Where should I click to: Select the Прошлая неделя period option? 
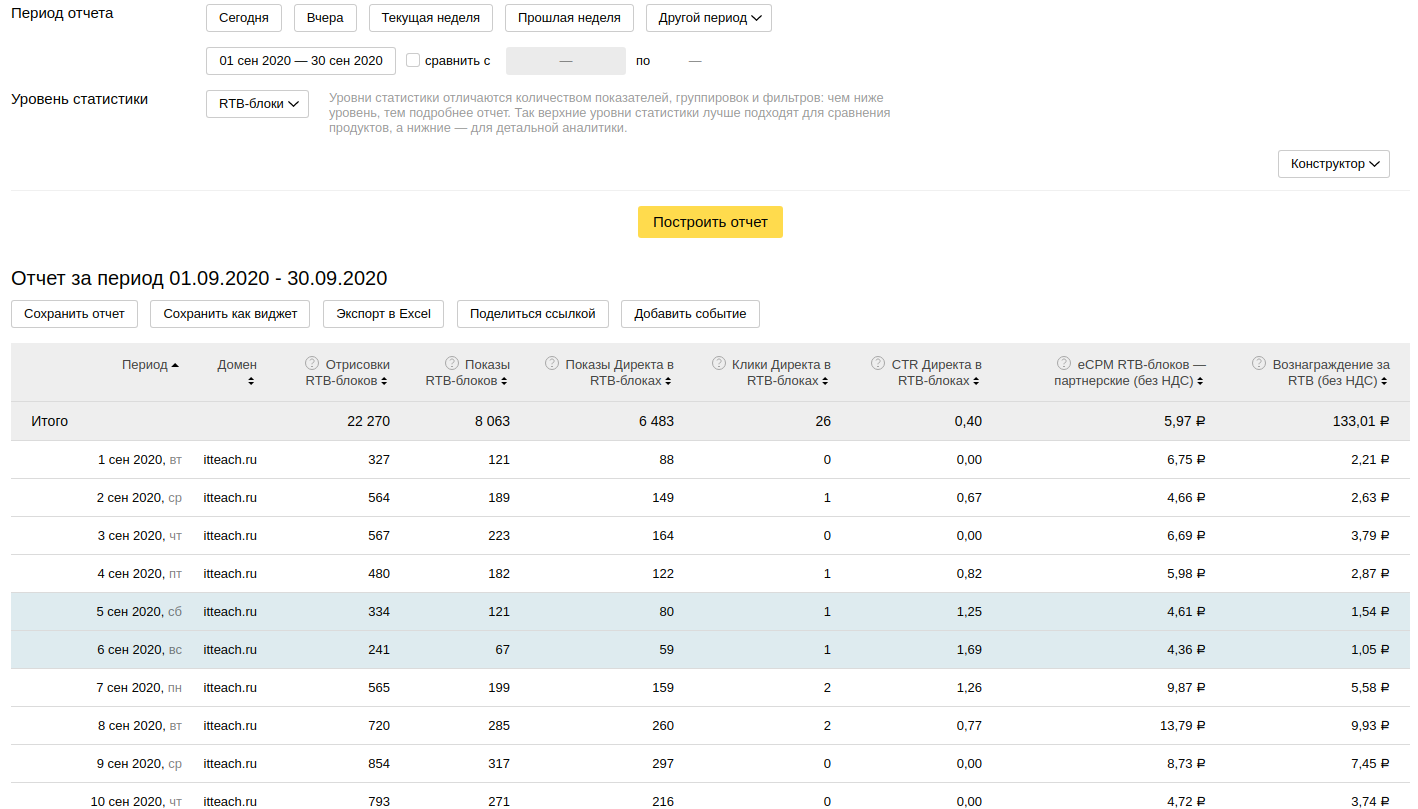(x=569, y=18)
